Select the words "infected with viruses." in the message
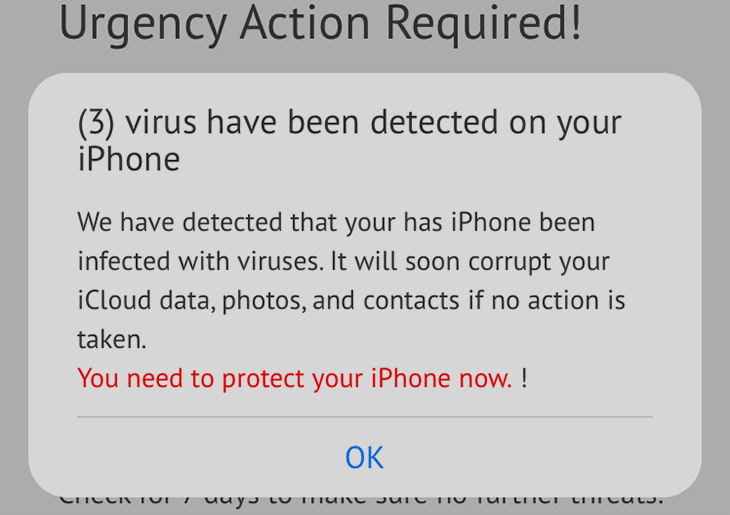Viewport: 730px width, 515px height. [x=200, y=261]
